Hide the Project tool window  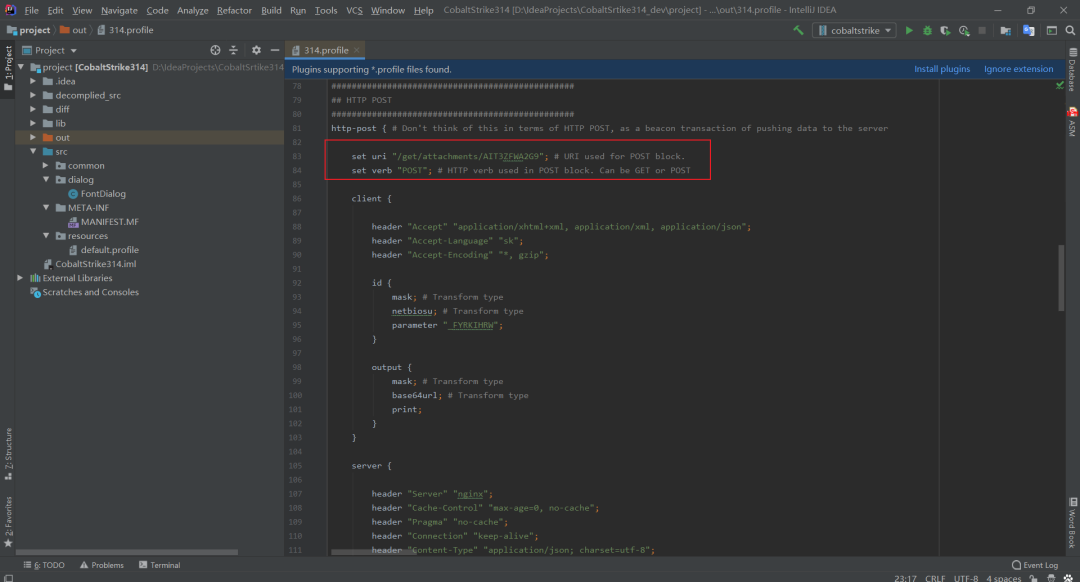coord(275,50)
